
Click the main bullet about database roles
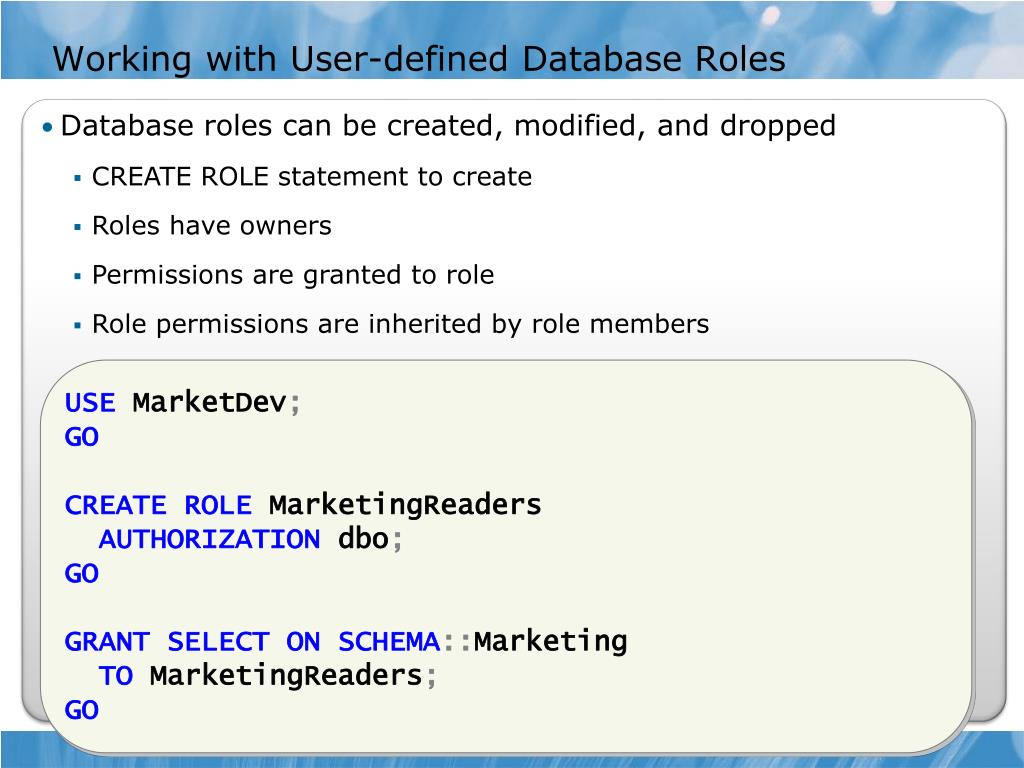point(447,125)
